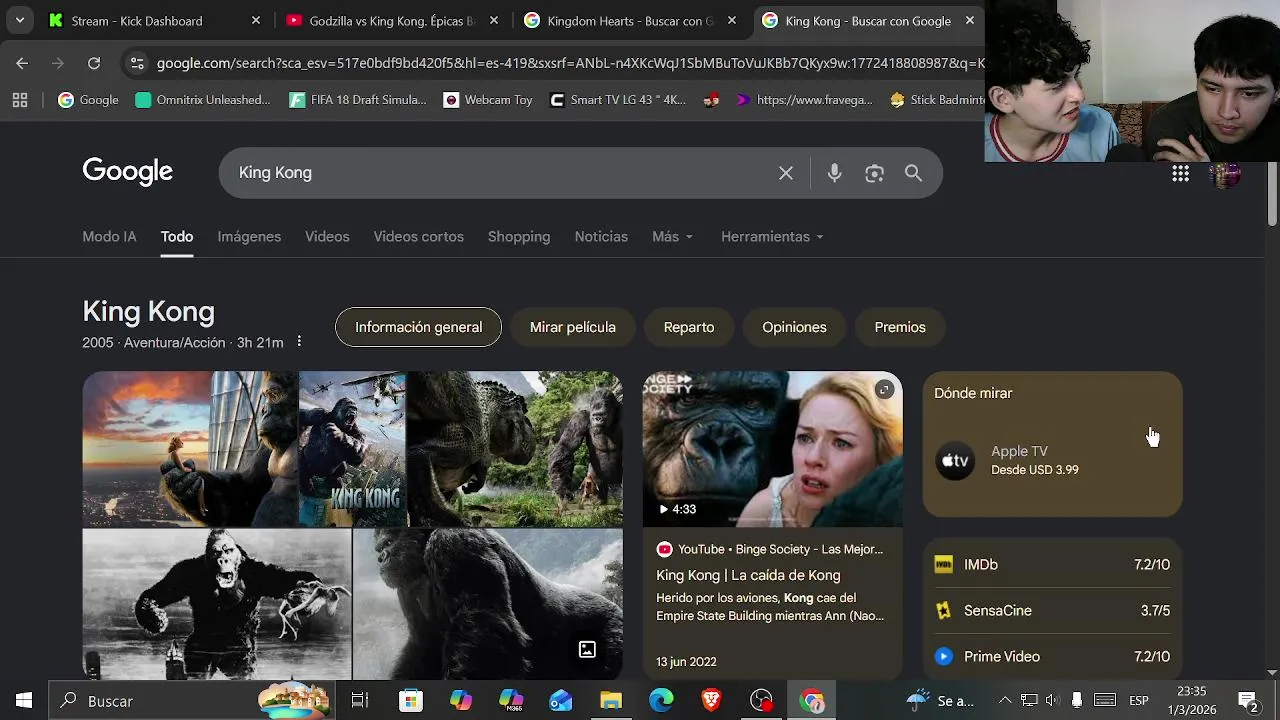Click the taskbar Buscar search box

pos(192,701)
